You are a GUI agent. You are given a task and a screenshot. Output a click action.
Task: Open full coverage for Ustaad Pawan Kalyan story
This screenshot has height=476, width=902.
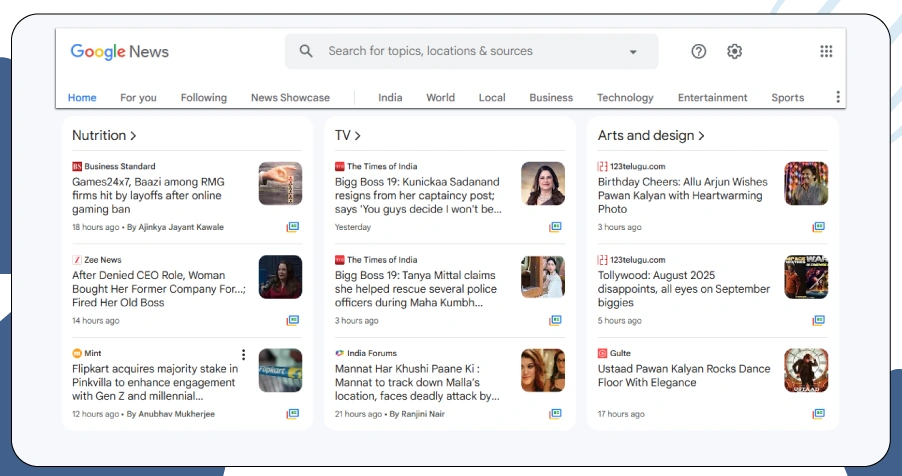click(818, 413)
